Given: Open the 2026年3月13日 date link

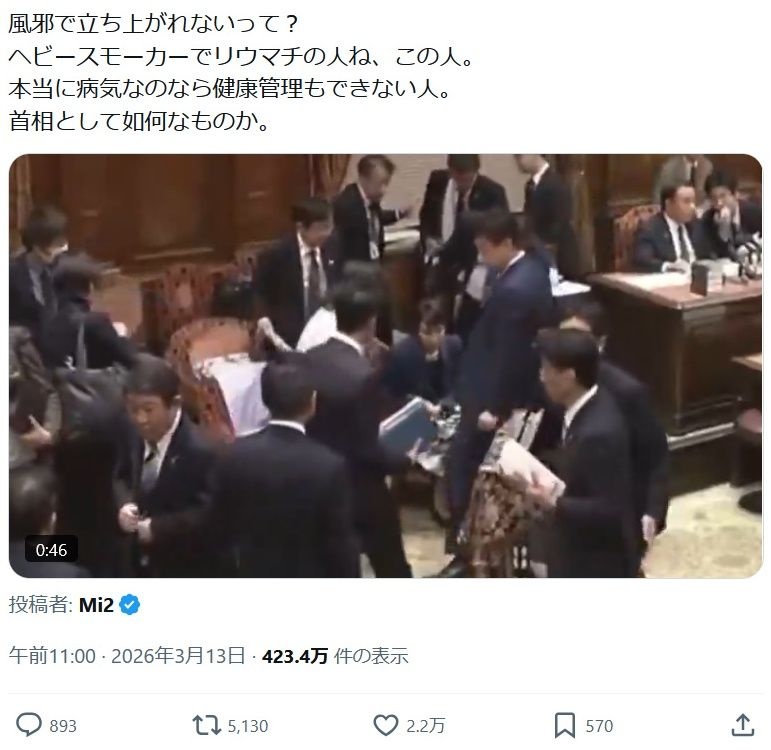Looking at the screenshot, I should pos(178,656).
